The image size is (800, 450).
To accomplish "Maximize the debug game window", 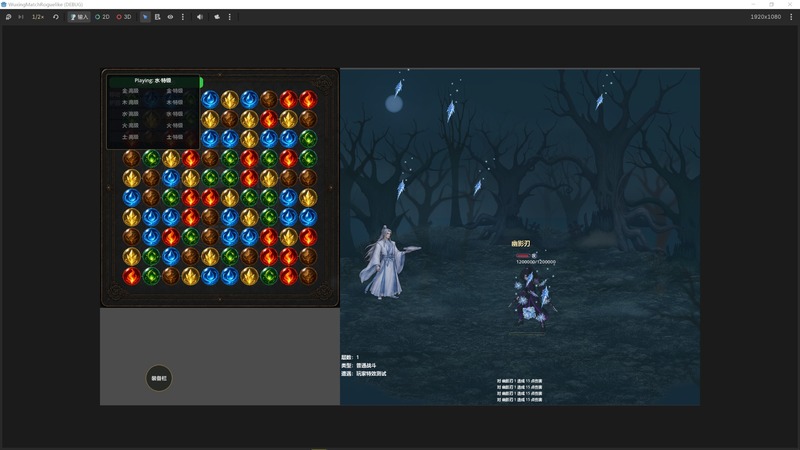I will click(x=771, y=4).
